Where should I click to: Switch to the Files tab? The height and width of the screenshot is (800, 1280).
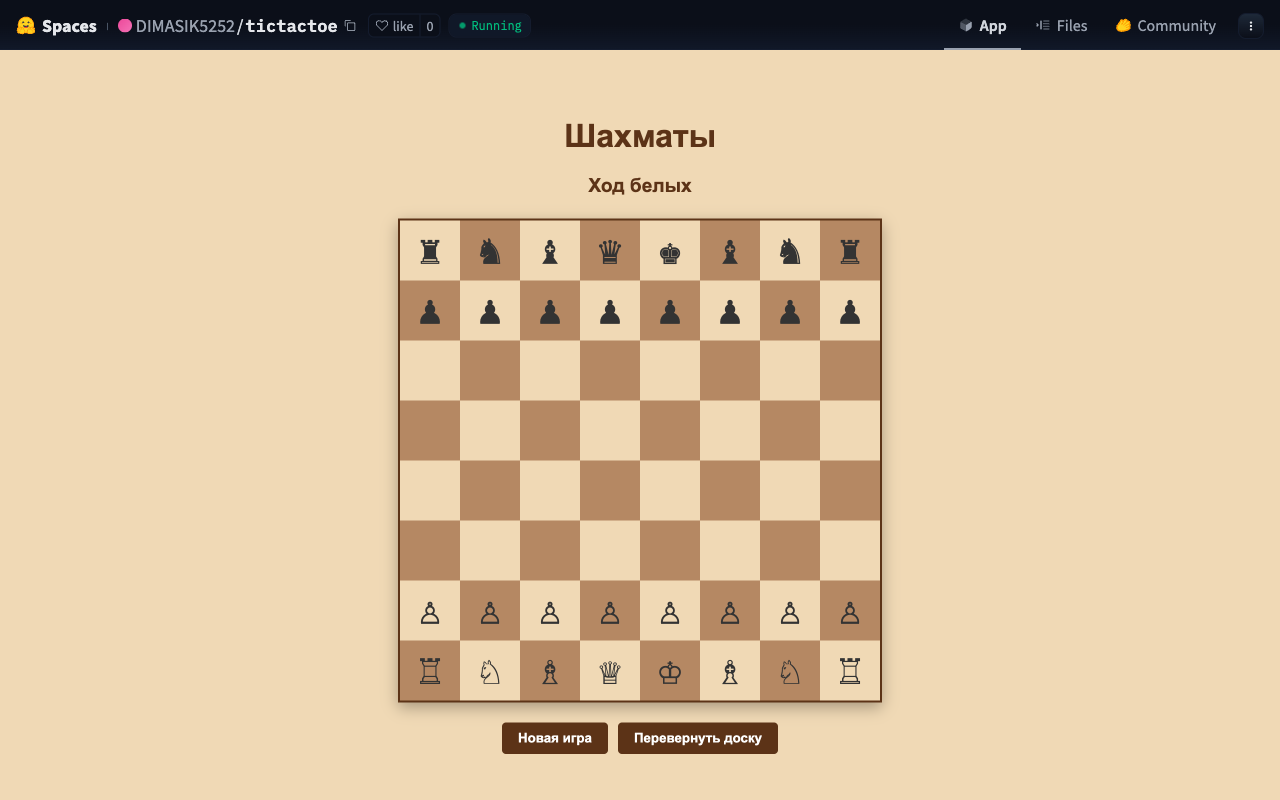tap(1061, 26)
